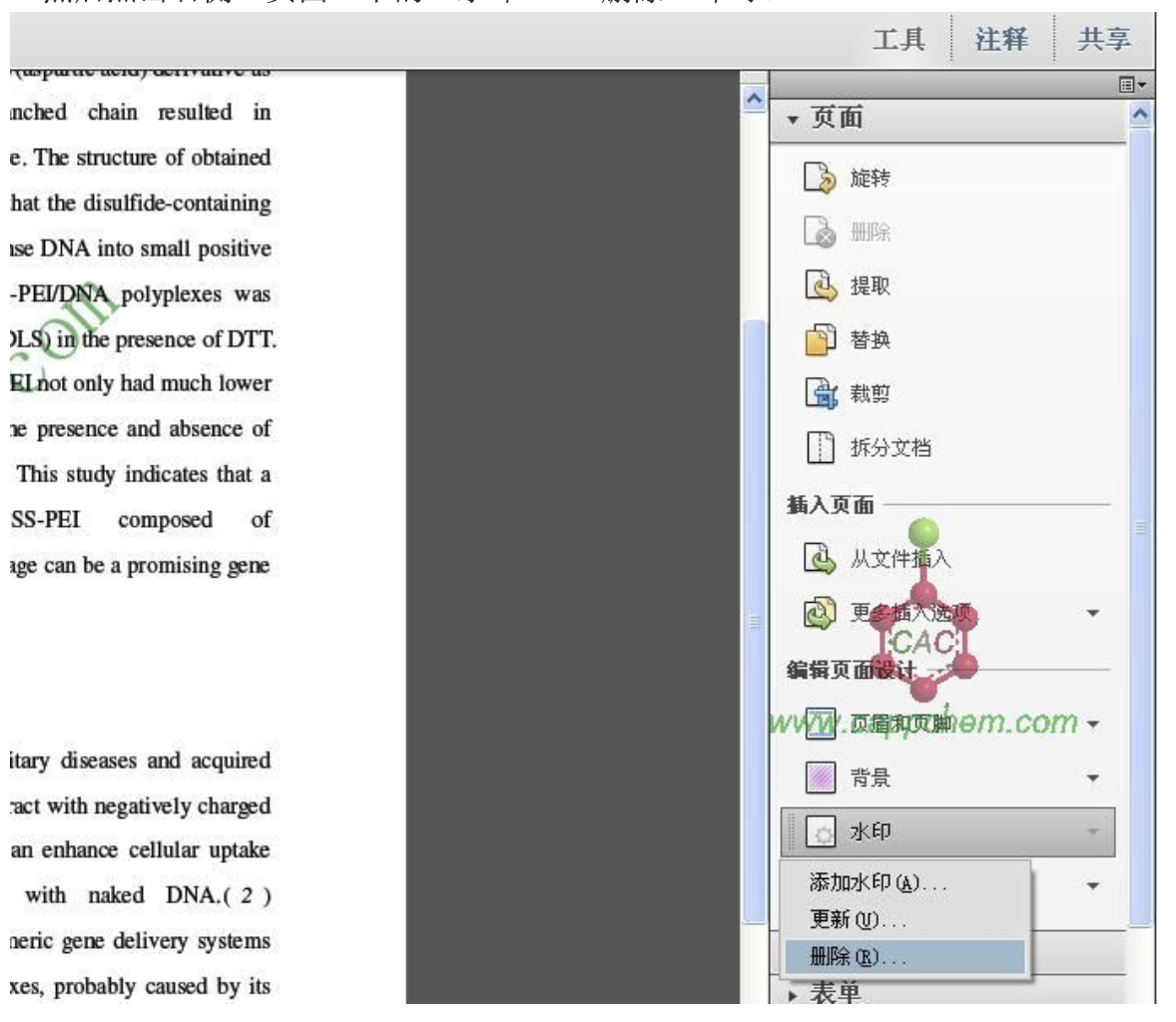
Task: Click the 背景 background icon
Action: pyautogui.click(x=820, y=777)
